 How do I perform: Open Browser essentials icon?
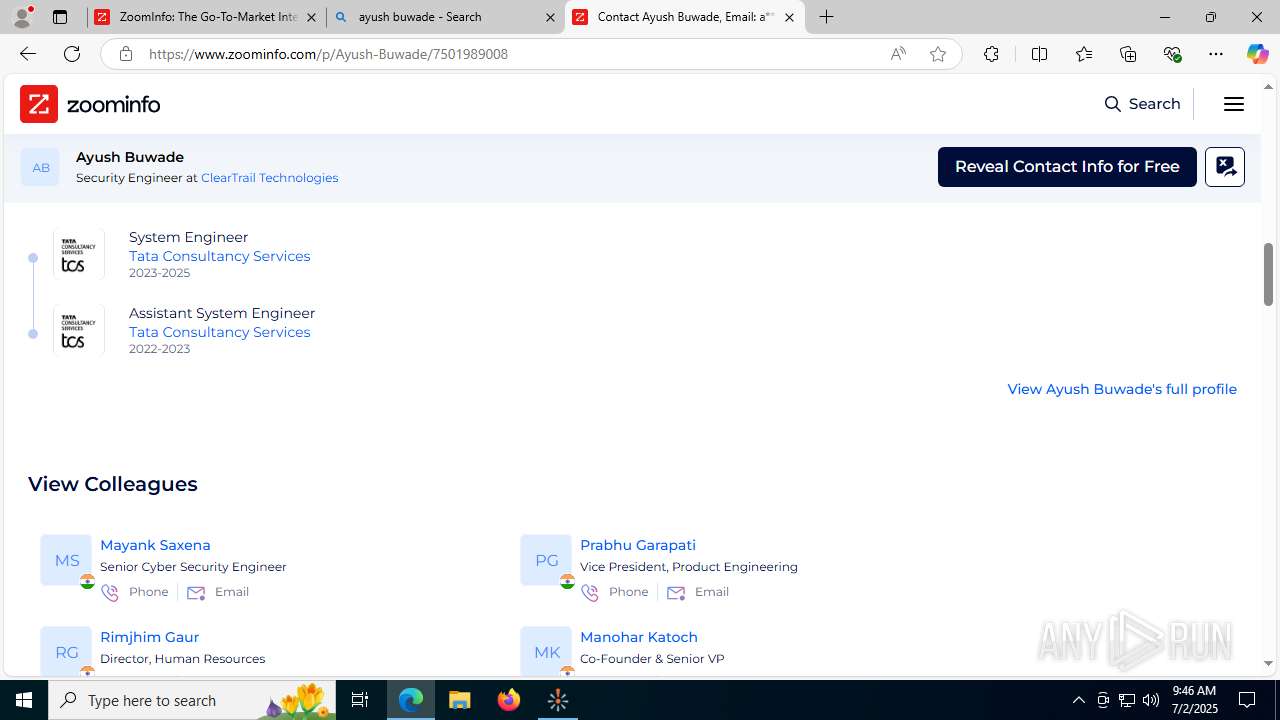point(1172,54)
